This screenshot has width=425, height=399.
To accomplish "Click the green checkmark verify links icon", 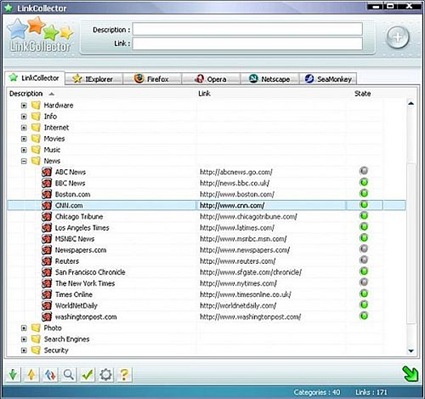I will pos(87,375).
